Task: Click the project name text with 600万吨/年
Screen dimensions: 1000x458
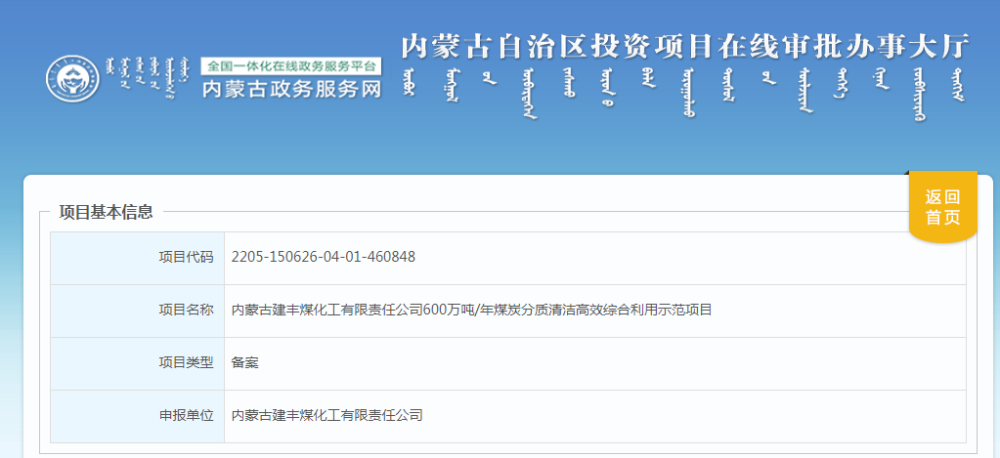Action: click(x=471, y=310)
